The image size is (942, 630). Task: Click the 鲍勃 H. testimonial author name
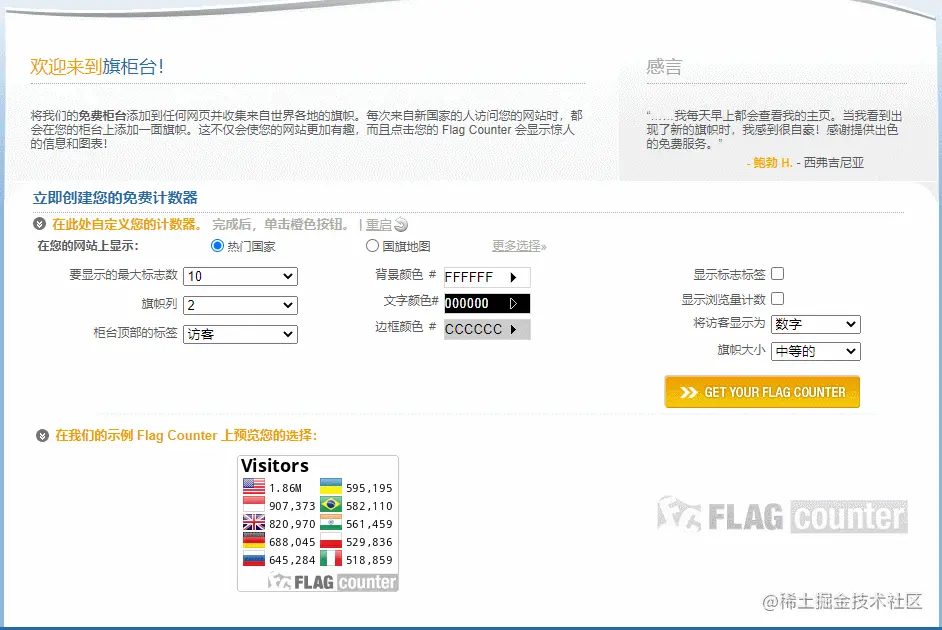(x=773, y=163)
